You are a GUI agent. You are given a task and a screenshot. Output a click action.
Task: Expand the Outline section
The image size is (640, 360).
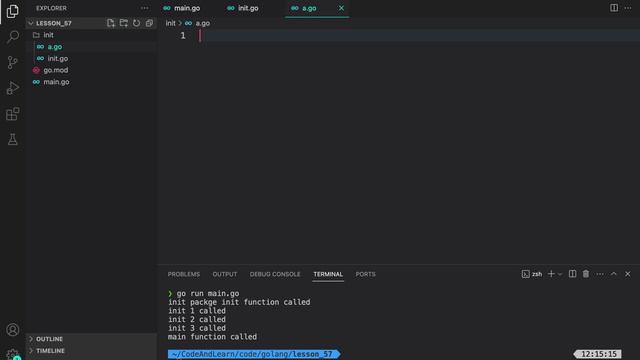(x=91, y=339)
